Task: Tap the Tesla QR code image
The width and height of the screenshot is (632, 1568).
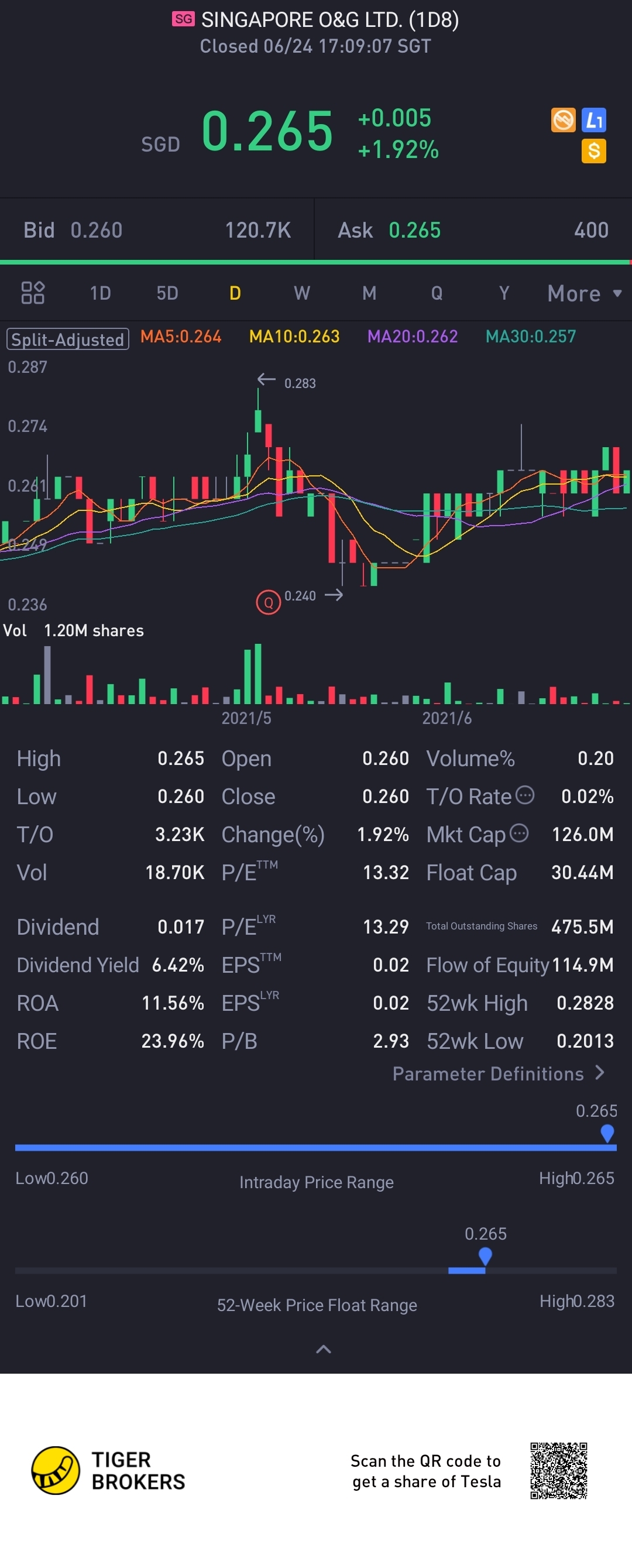Action: 558,1470
